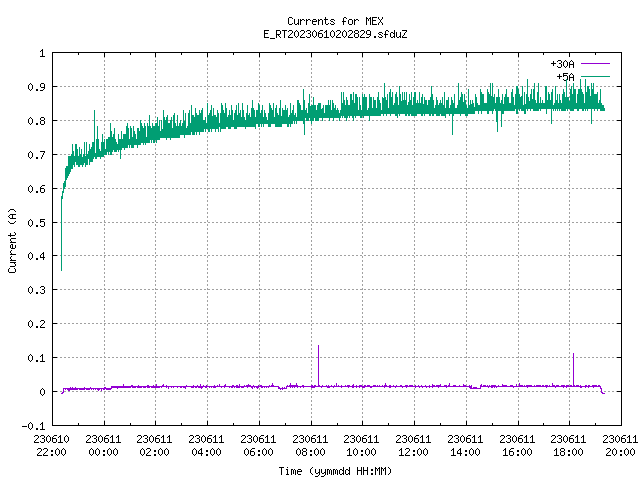
Task: Click the +30A legend label
Action: click(562, 64)
